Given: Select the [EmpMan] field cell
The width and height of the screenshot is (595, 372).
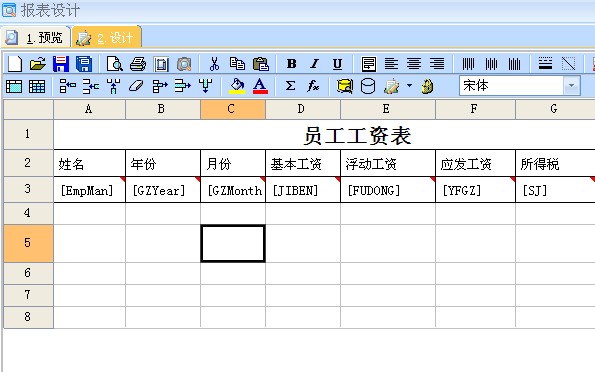Looking at the screenshot, I should pyautogui.click(x=90, y=189).
